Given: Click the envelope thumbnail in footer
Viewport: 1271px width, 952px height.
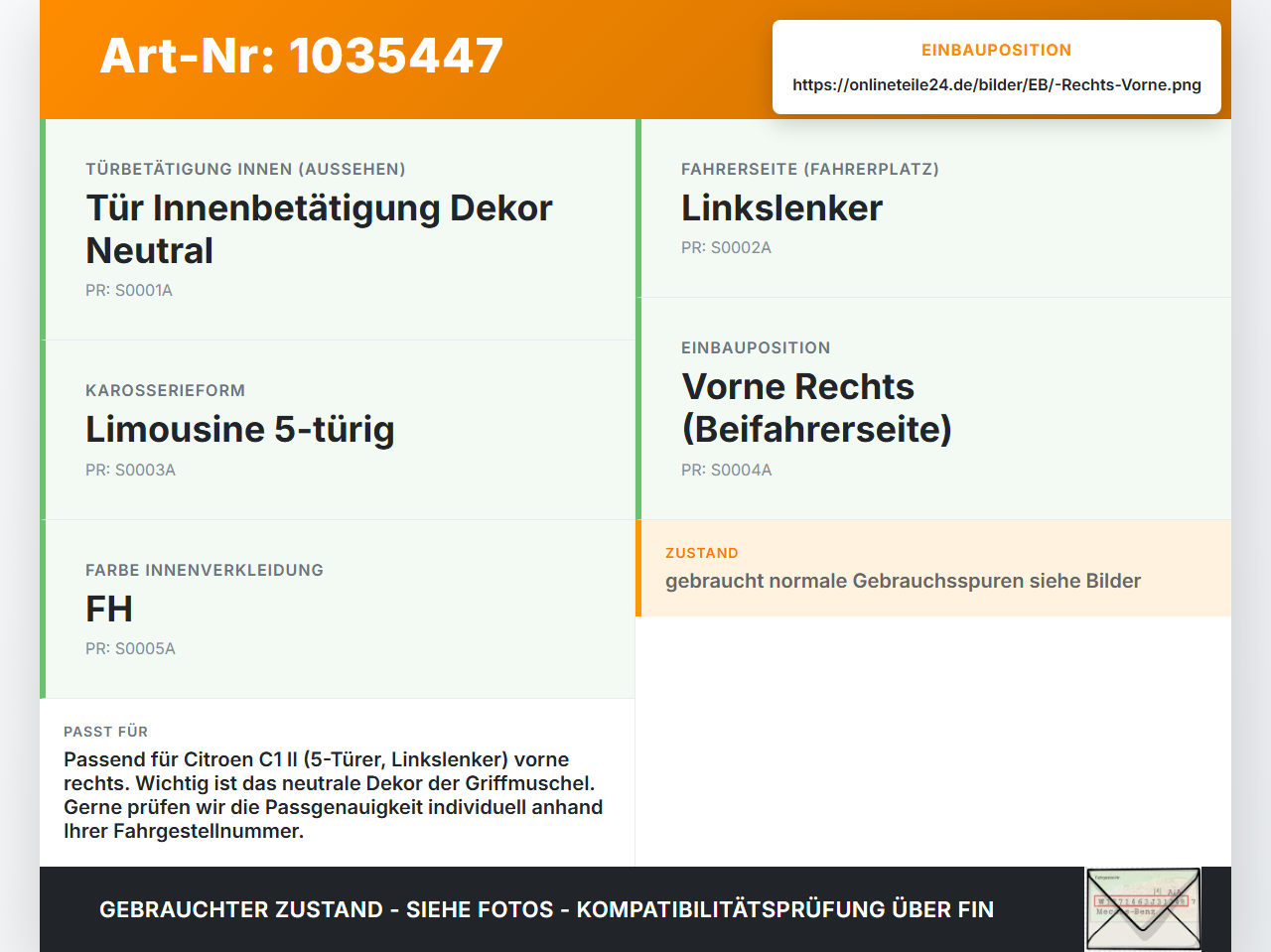Looking at the screenshot, I should 1143,909.
